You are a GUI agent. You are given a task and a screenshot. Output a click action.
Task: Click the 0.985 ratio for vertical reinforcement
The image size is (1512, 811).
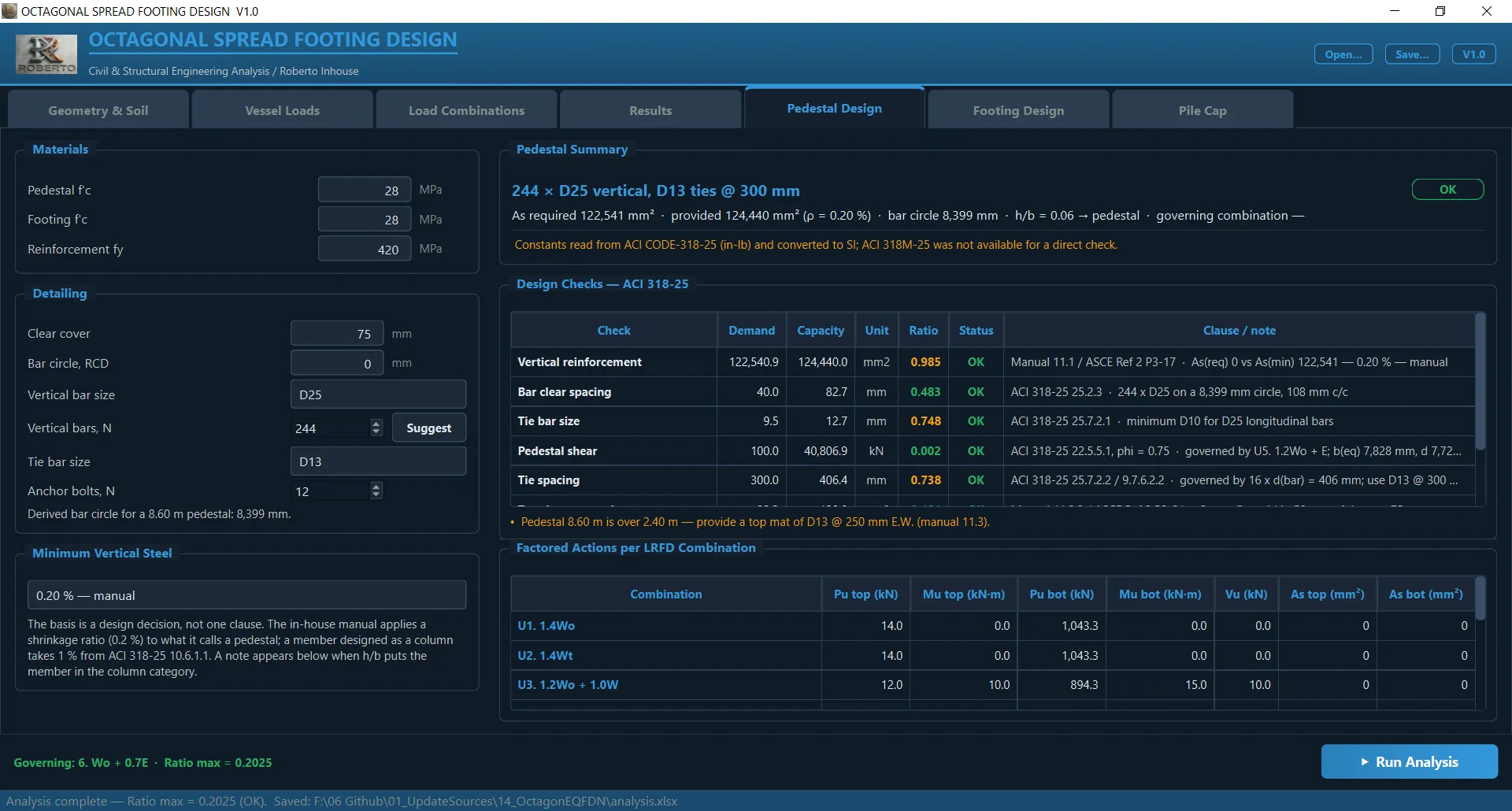[x=925, y=362]
